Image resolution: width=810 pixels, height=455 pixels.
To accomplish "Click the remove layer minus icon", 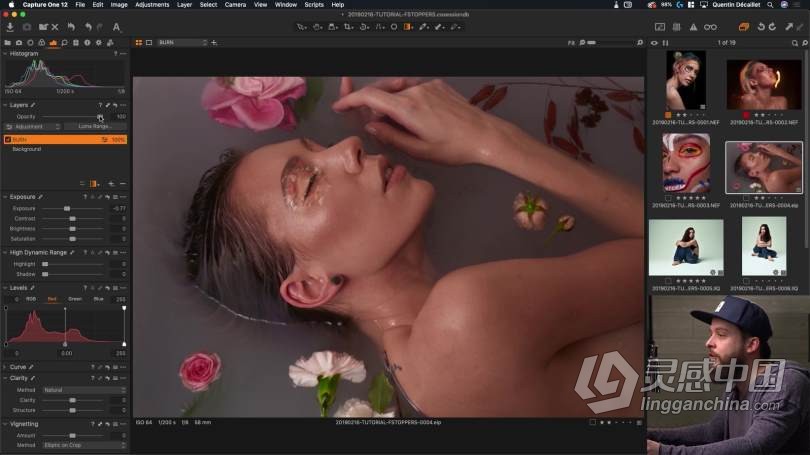I will [x=122, y=184].
